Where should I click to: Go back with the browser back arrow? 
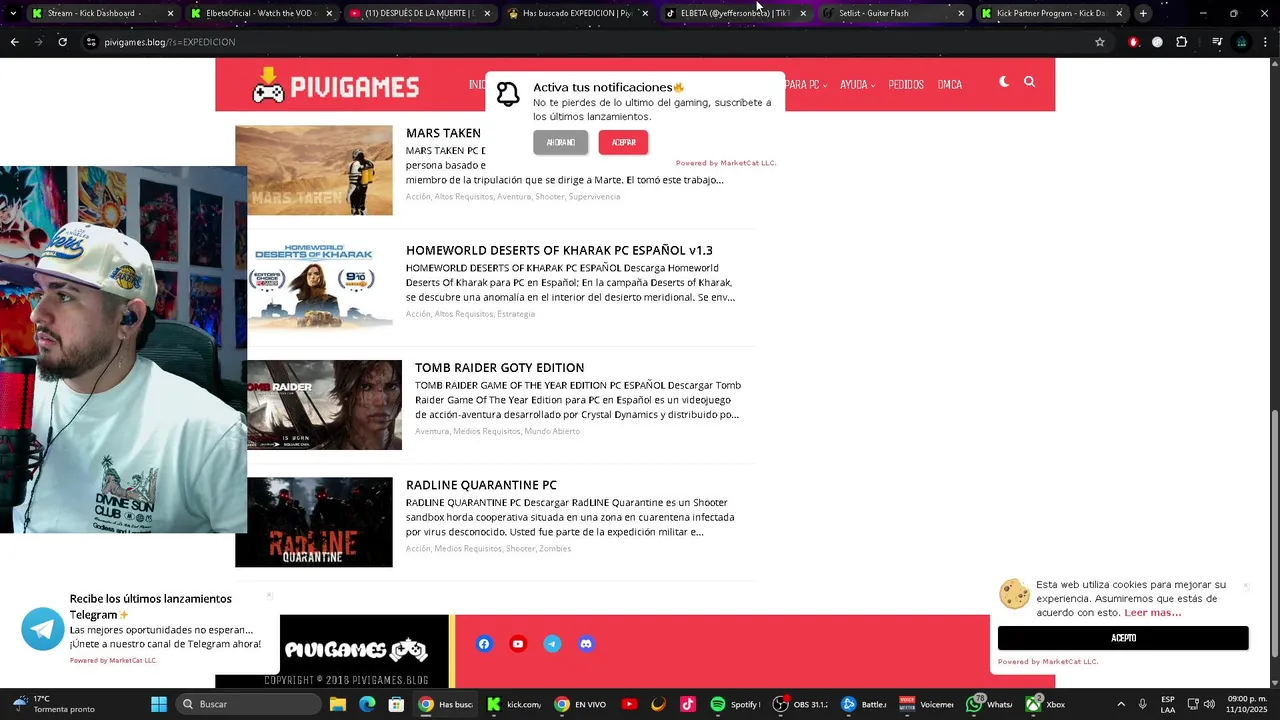tap(14, 42)
